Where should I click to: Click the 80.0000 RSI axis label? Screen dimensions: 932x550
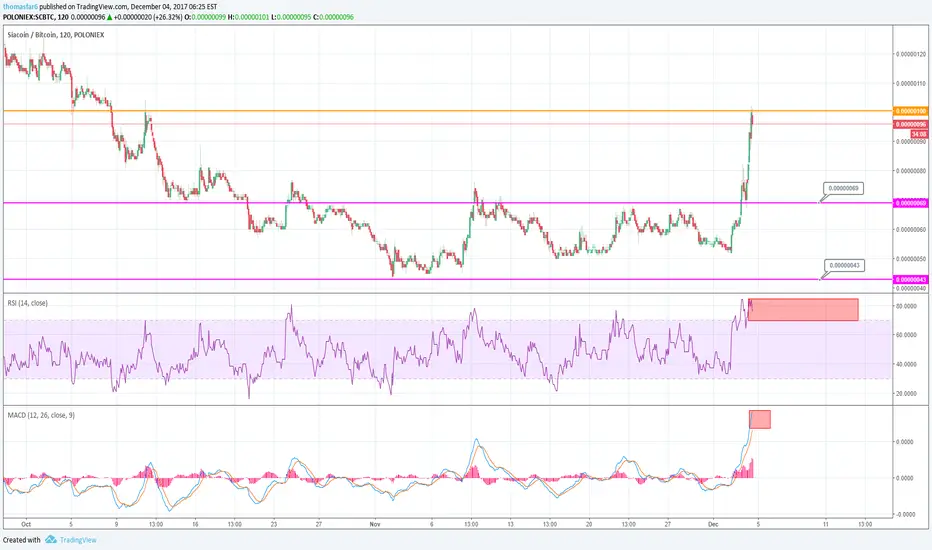905,306
